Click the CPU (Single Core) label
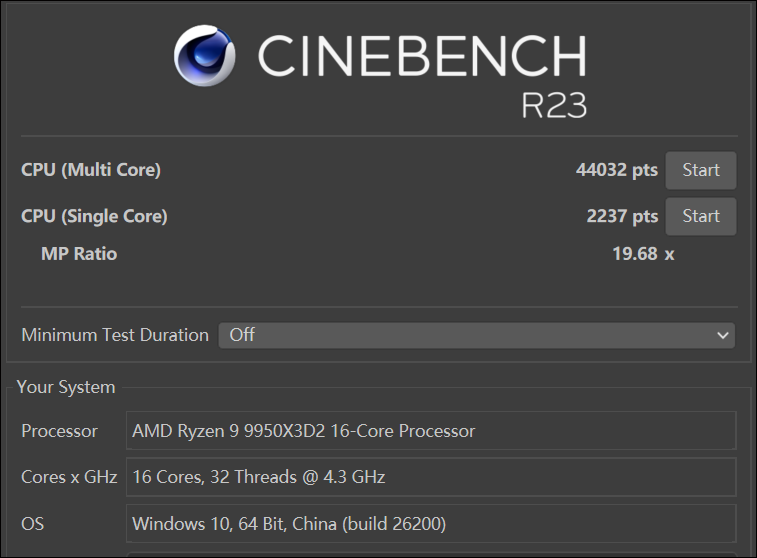The height and width of the screenshot is (558, 757). (94, 216)
